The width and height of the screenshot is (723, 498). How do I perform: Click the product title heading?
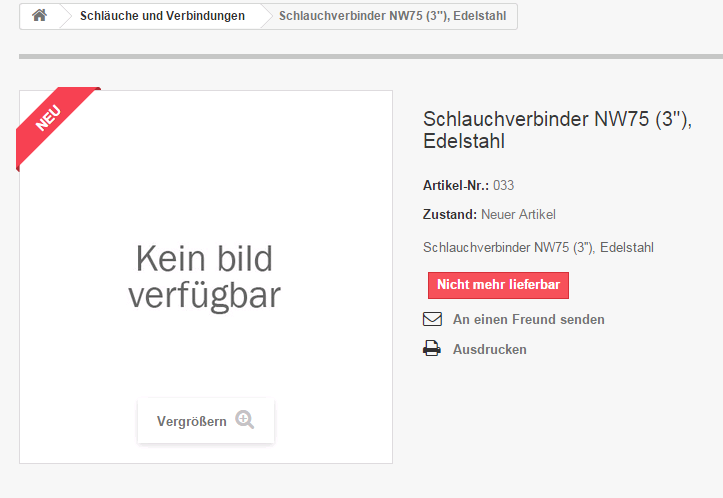click(557, 130)
